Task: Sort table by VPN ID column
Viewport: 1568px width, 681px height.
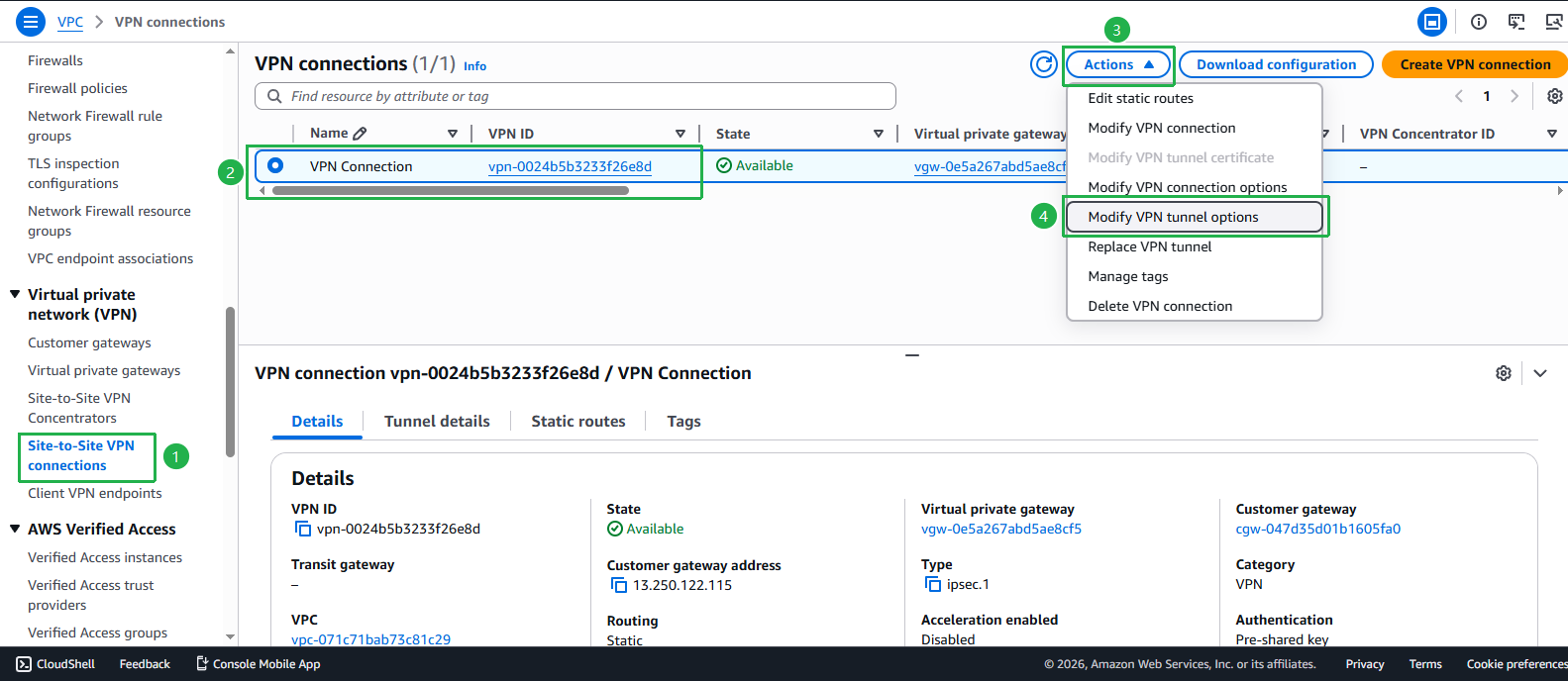Action: tap(680, 134)
